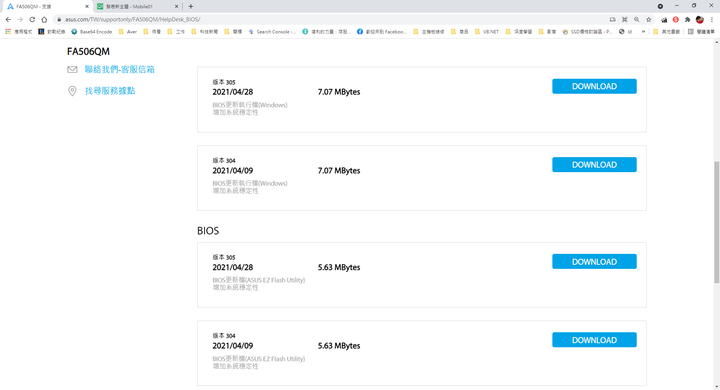Open the Chrome three-dot menu

coord(712,20)
